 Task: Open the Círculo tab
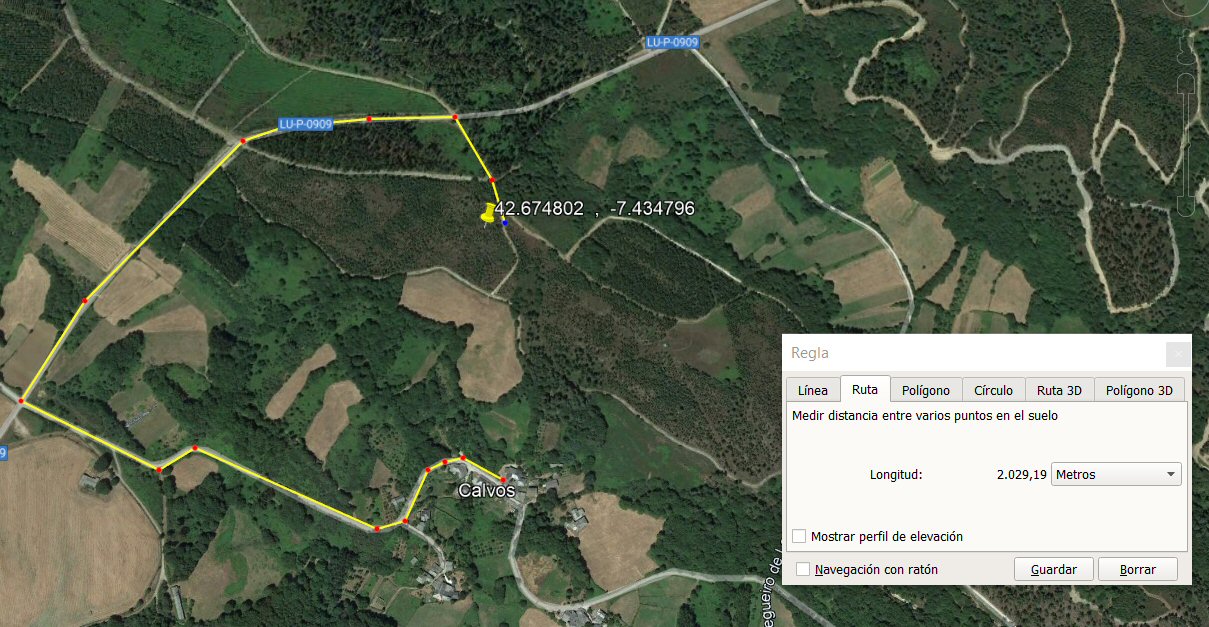pos(993,390)
